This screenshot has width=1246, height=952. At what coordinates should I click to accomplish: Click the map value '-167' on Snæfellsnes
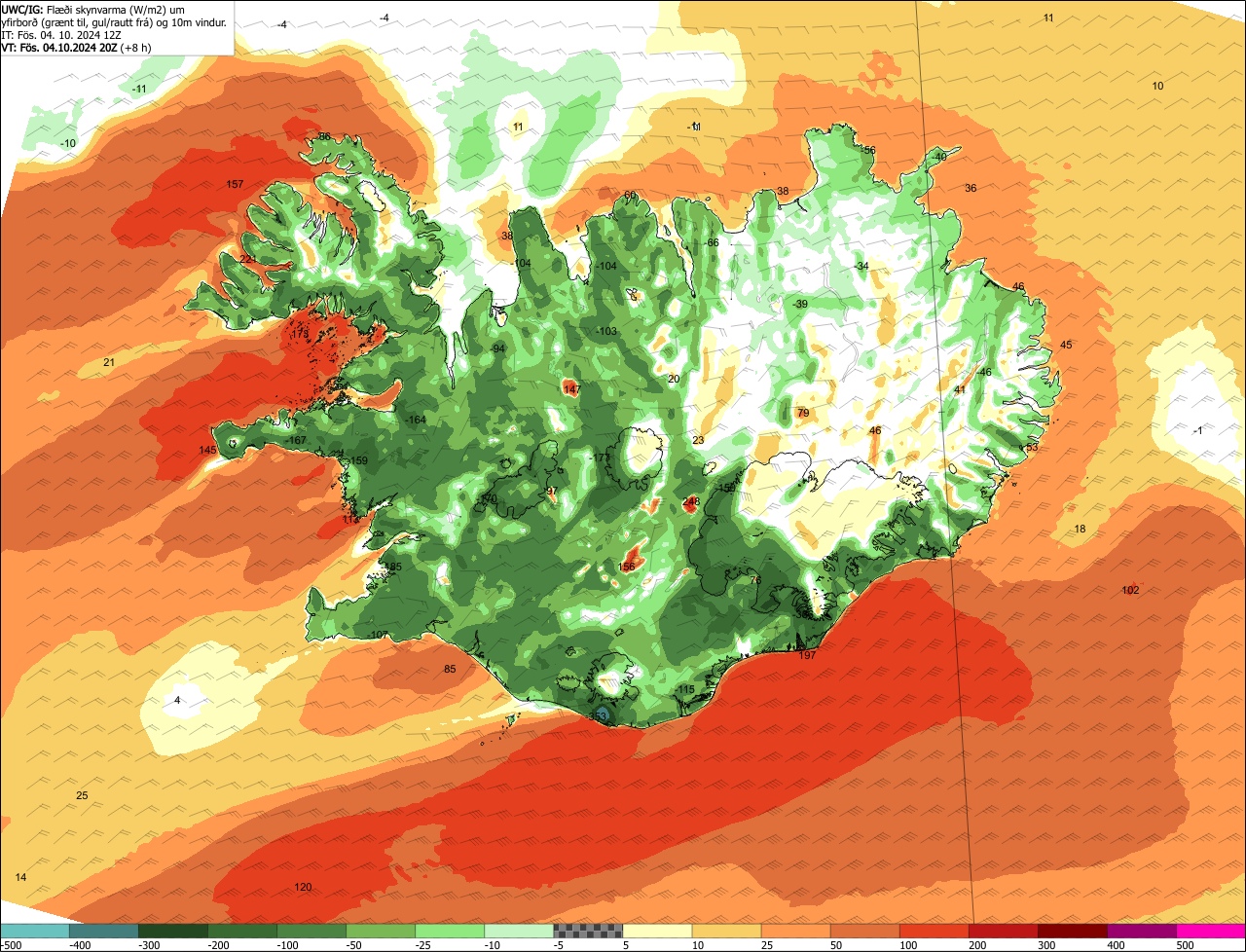[296, 441]
